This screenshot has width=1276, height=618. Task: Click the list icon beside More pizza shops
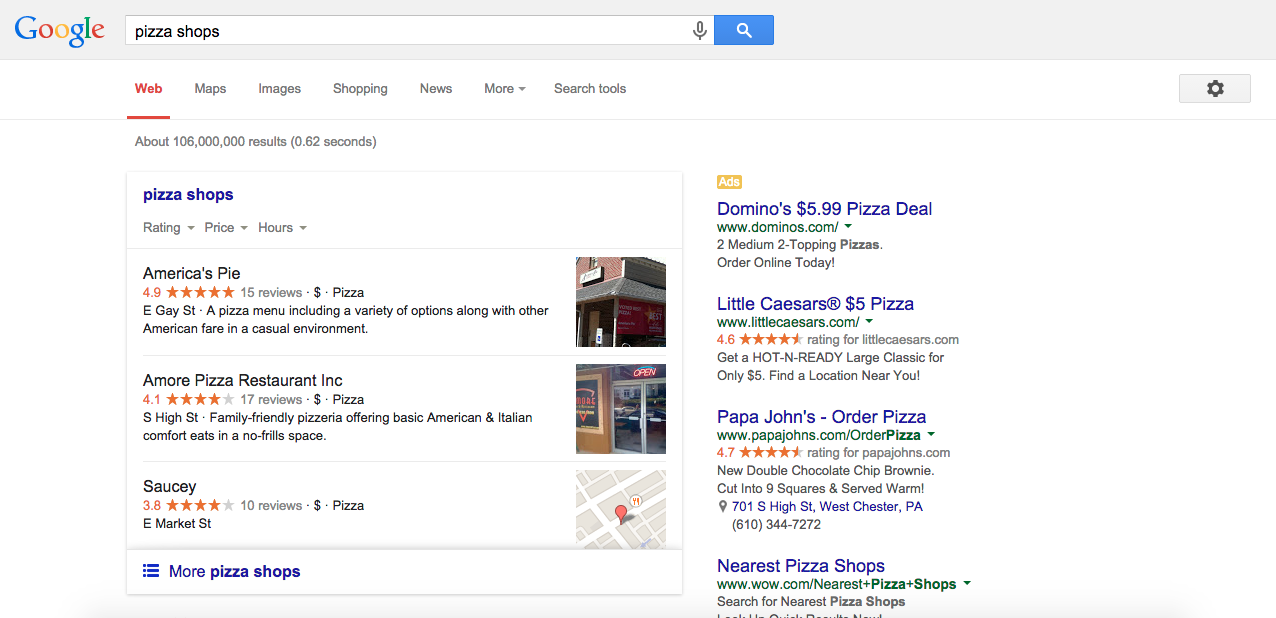tap(151, 571)
